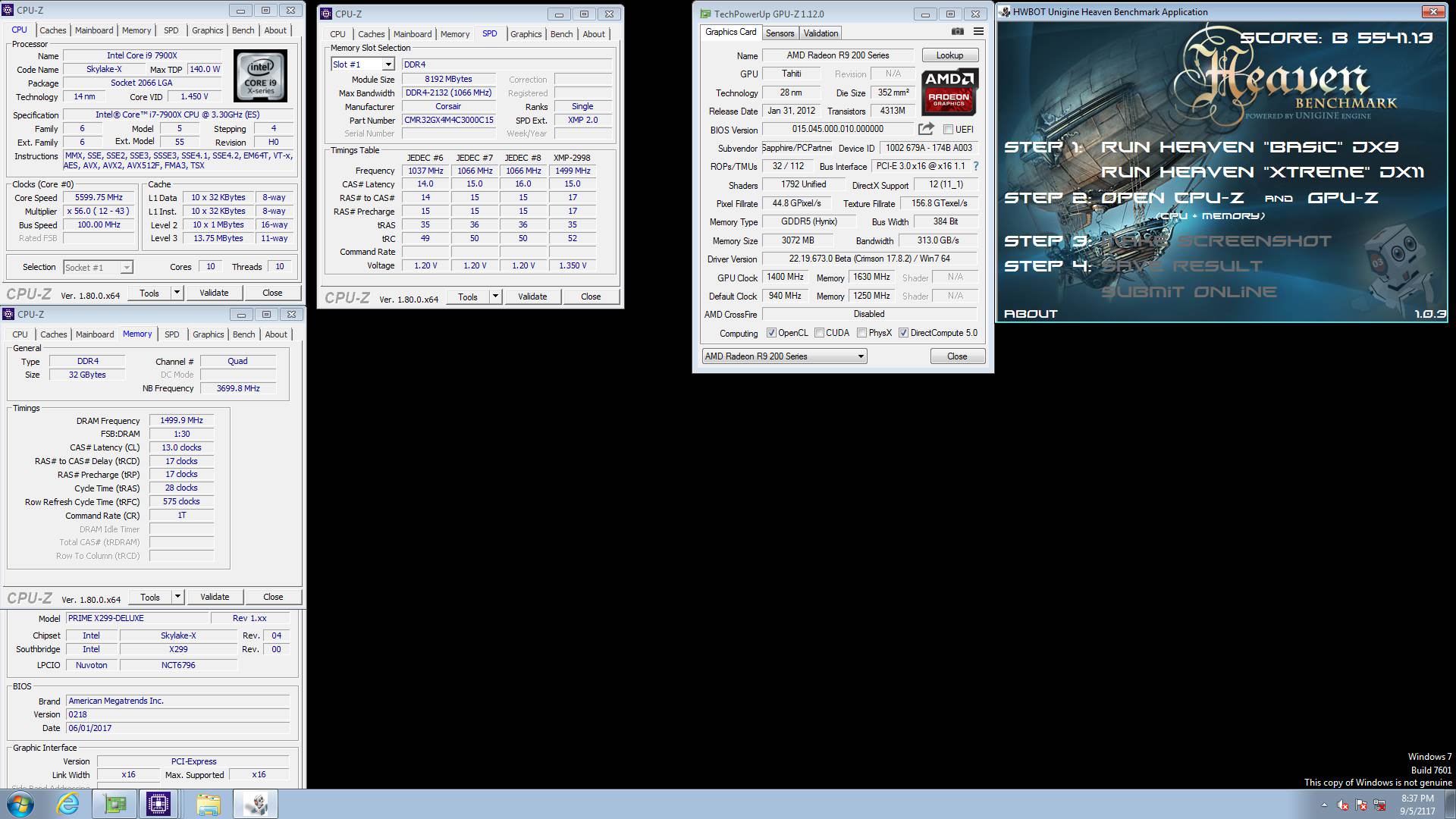
Task: Click the Intel Core i9 7900X name field
Action: click(x=142, y=55)
